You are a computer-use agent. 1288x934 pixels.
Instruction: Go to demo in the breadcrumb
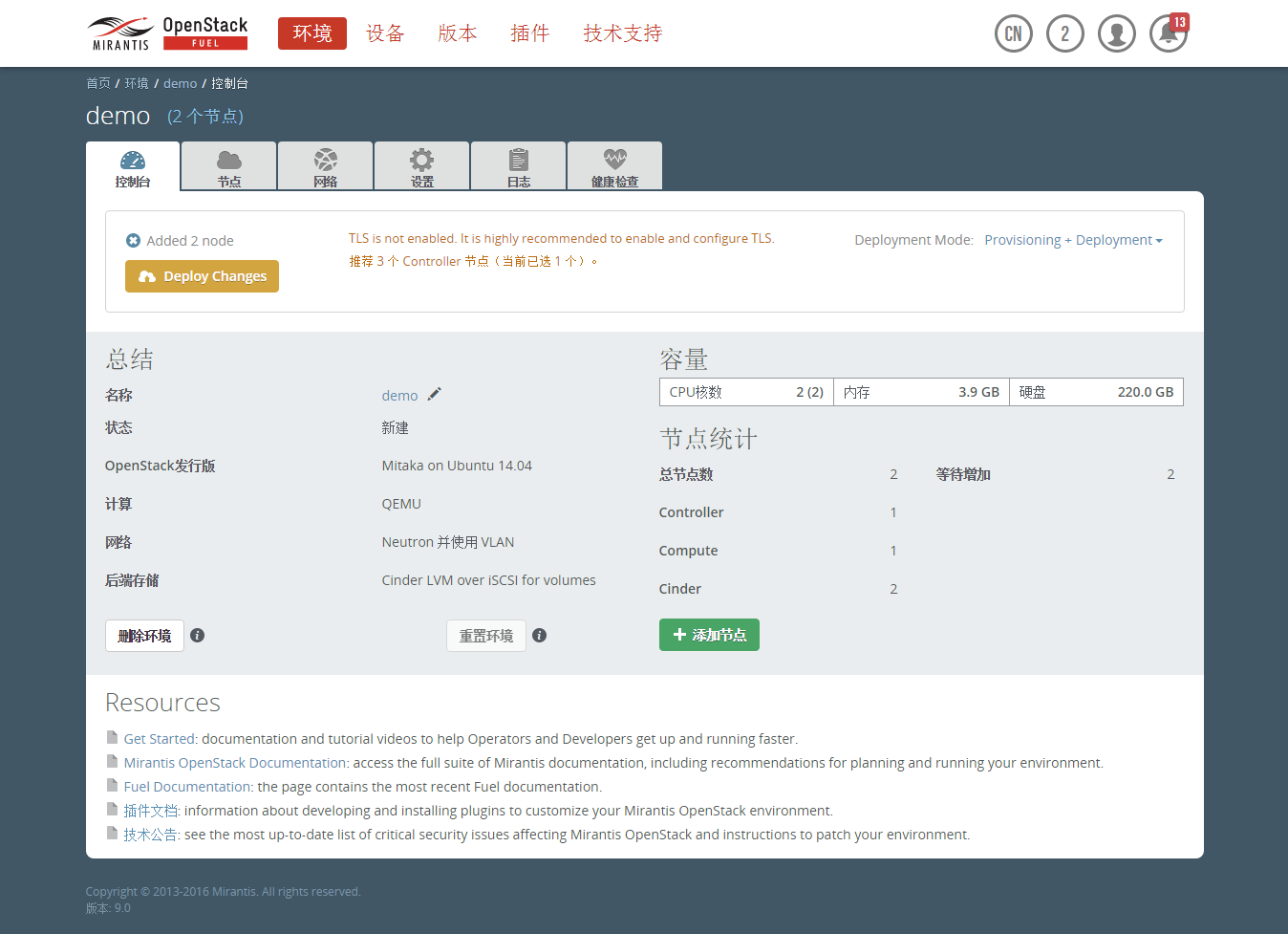[181, 83]
